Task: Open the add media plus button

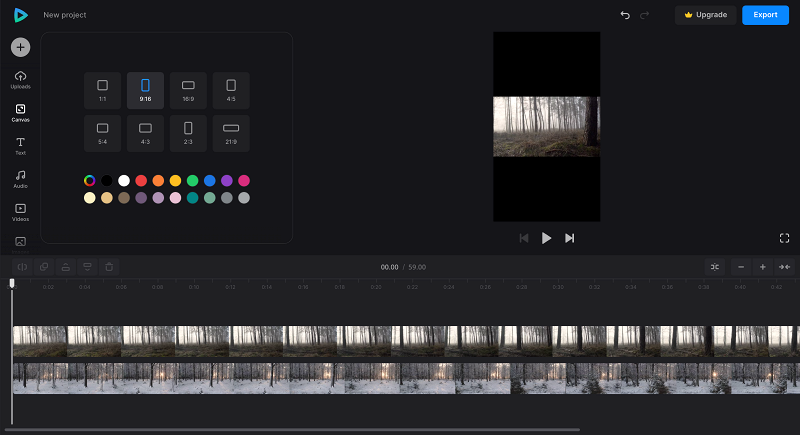Action: [20, 47]
